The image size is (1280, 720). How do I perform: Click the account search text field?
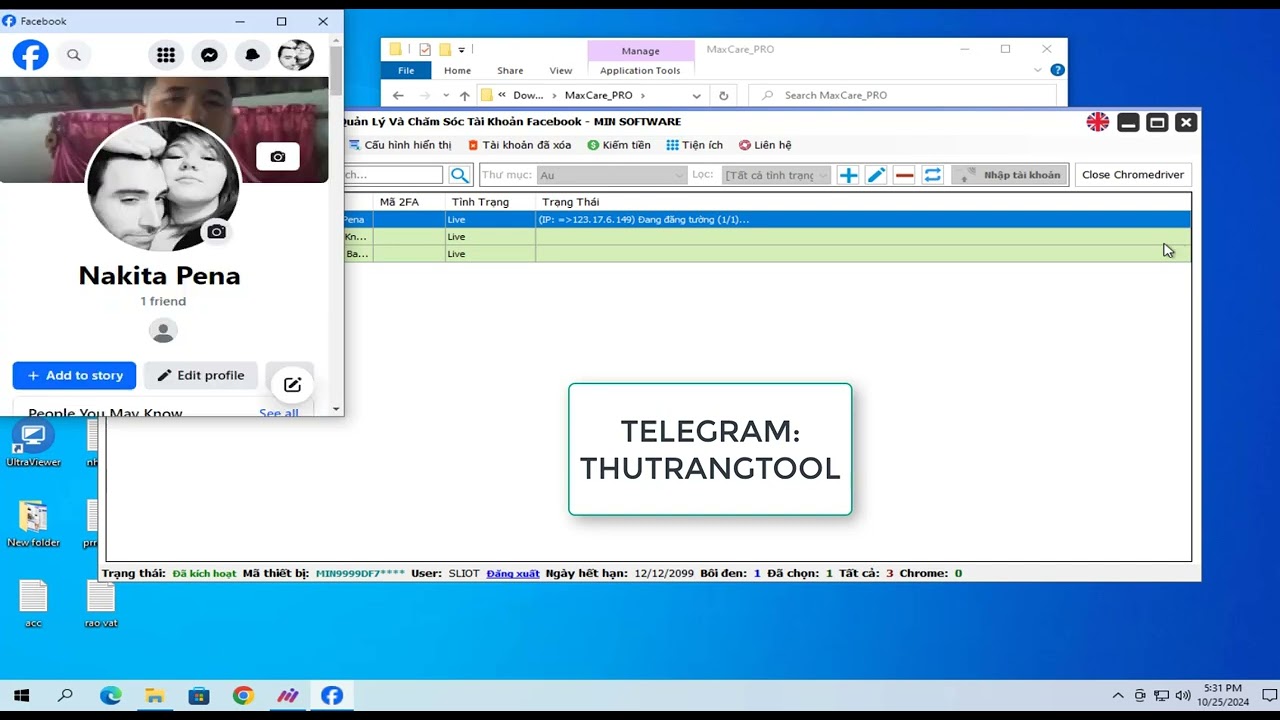[x=393, y=175]
